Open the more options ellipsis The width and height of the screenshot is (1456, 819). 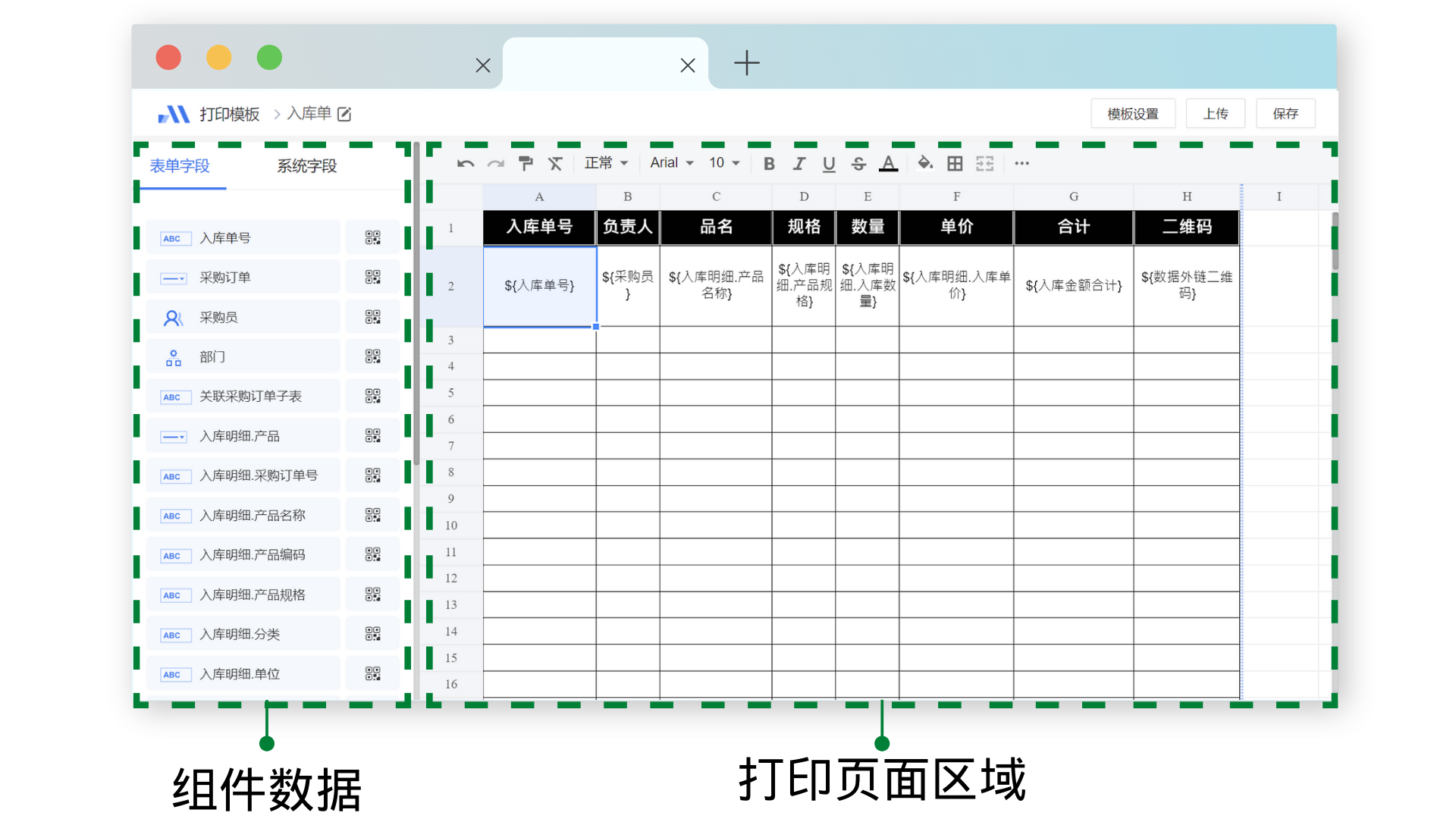coord(1021,163)
